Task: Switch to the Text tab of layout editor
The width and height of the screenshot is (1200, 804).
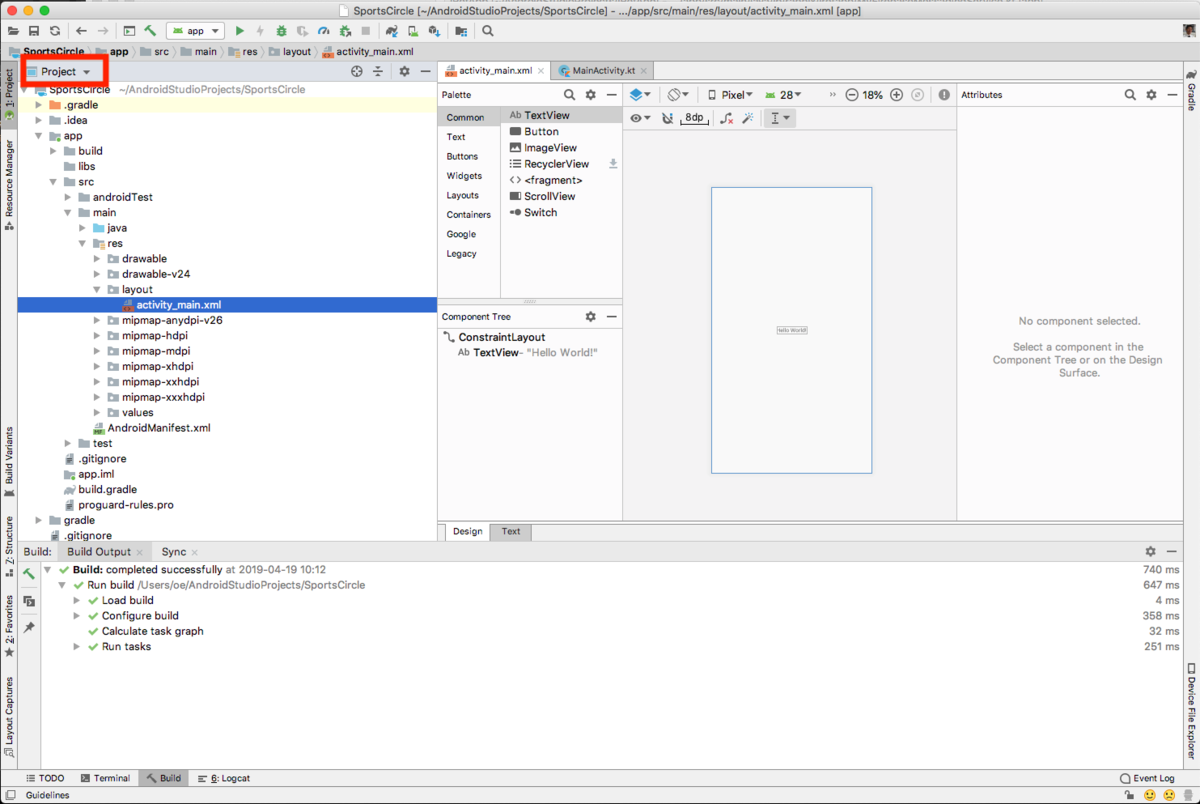Action: pyautogui.click(x=511, y=532)
